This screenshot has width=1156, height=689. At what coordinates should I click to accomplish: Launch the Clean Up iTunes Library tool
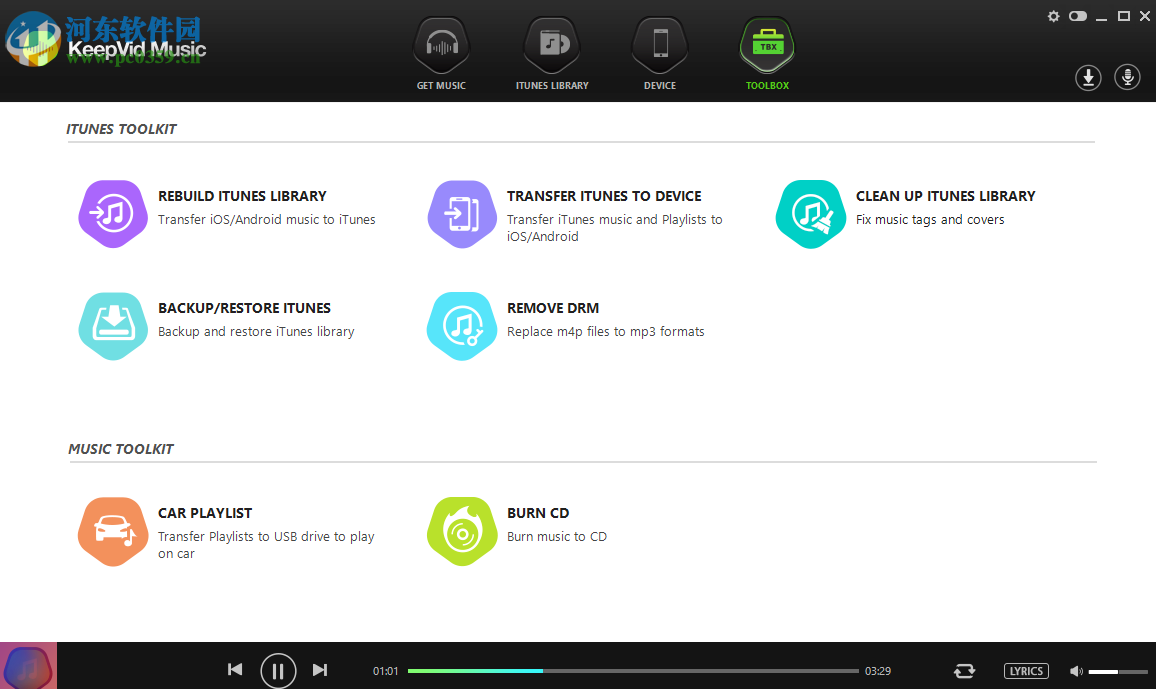811,213
